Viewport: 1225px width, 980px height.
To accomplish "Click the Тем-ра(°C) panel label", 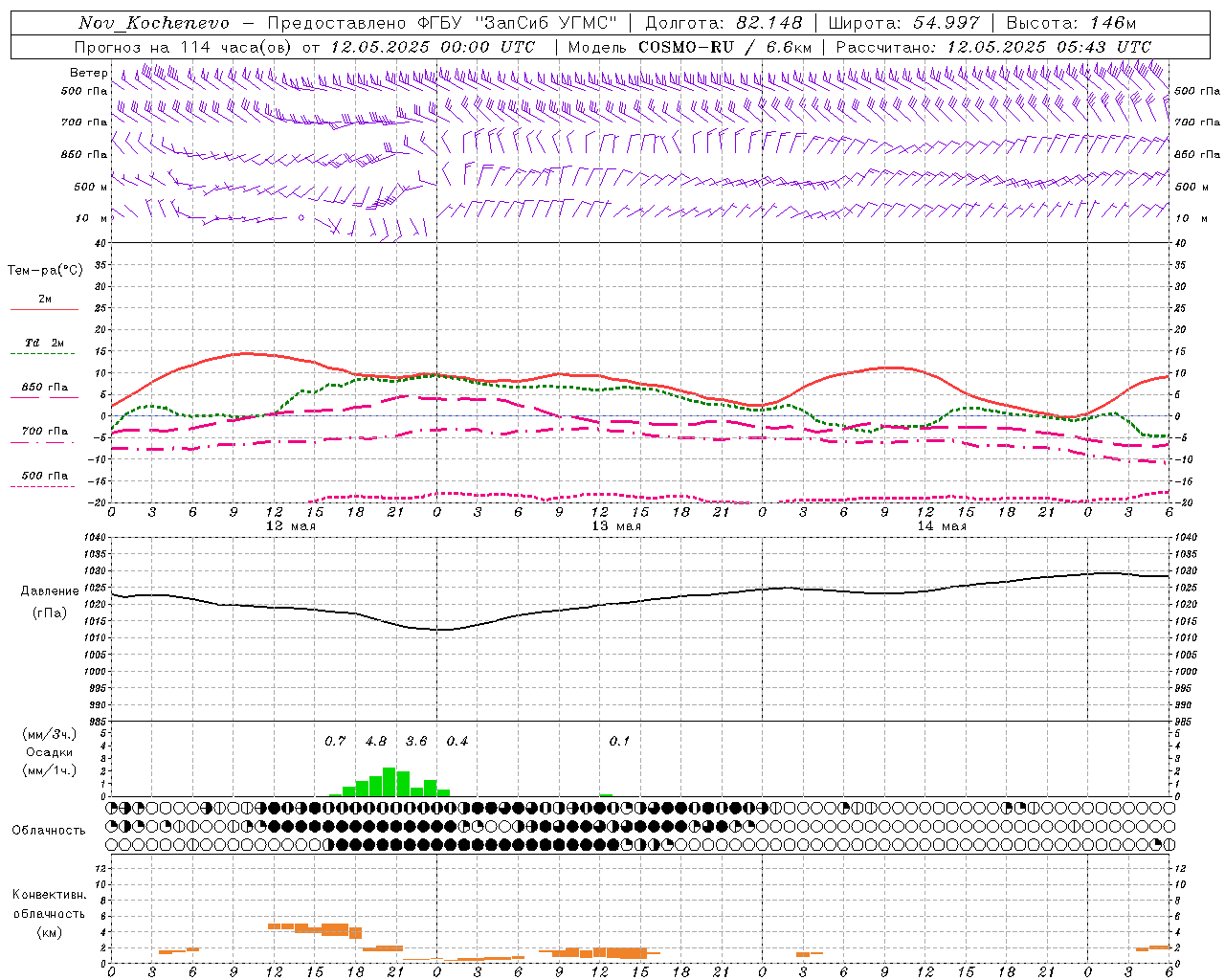I will click(x=45, y=271).
